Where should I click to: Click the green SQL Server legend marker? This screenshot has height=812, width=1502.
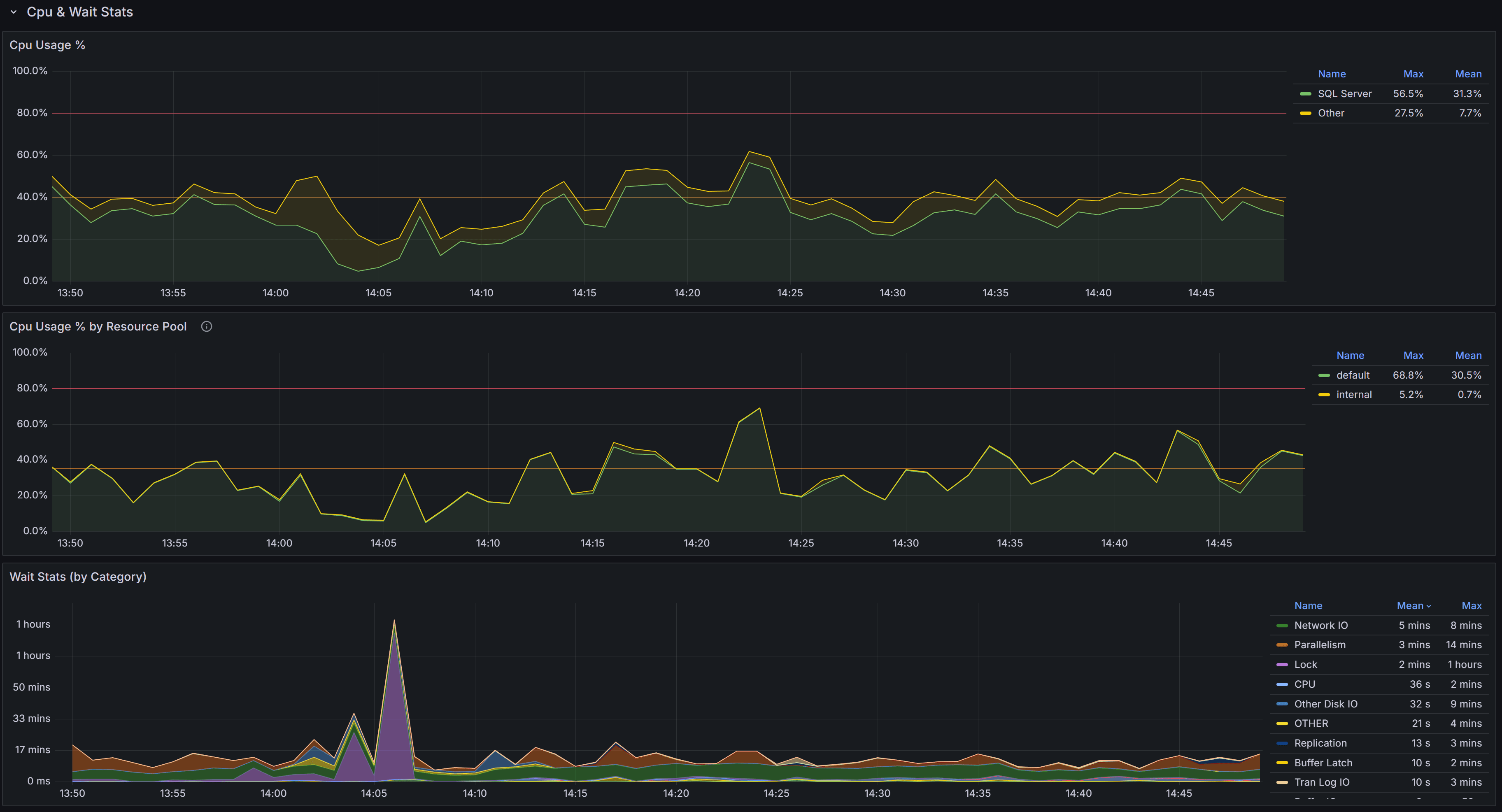(x=1306, y=93)
